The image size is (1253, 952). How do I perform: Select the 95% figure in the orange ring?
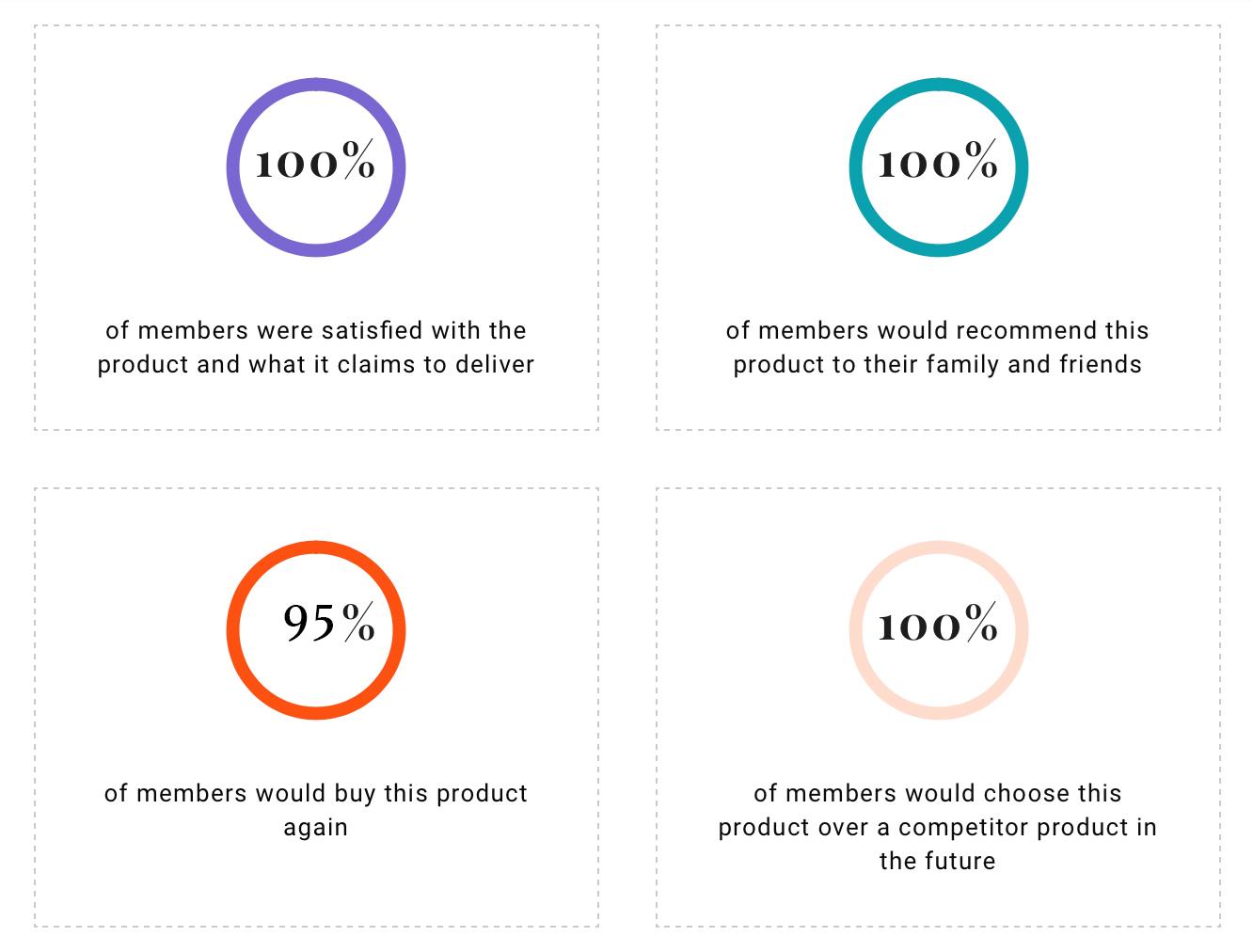click(328, 623)
